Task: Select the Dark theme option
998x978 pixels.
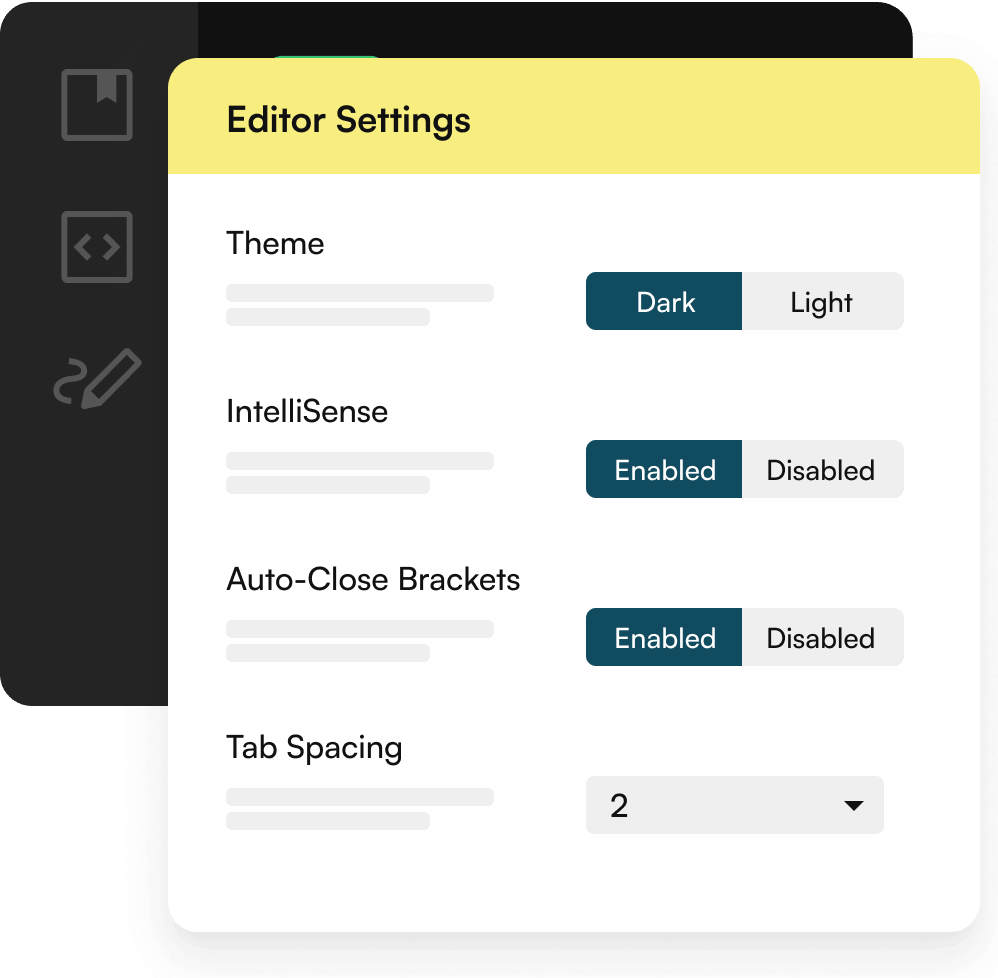Action: click(664, 302)
